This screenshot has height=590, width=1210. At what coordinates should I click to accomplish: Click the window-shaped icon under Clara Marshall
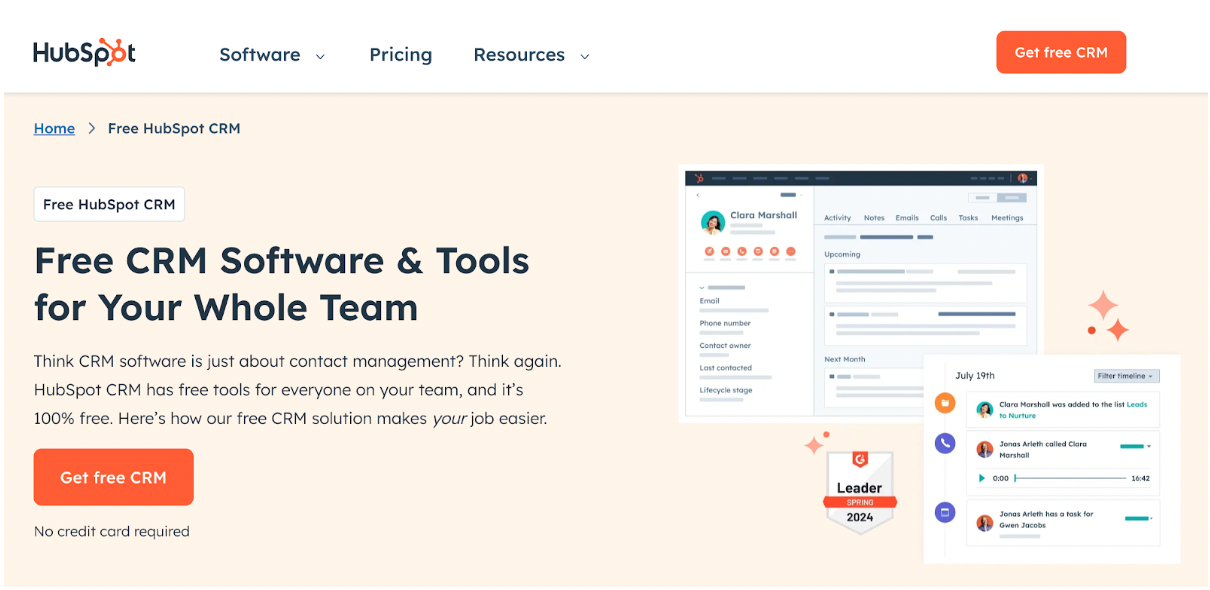758,251
